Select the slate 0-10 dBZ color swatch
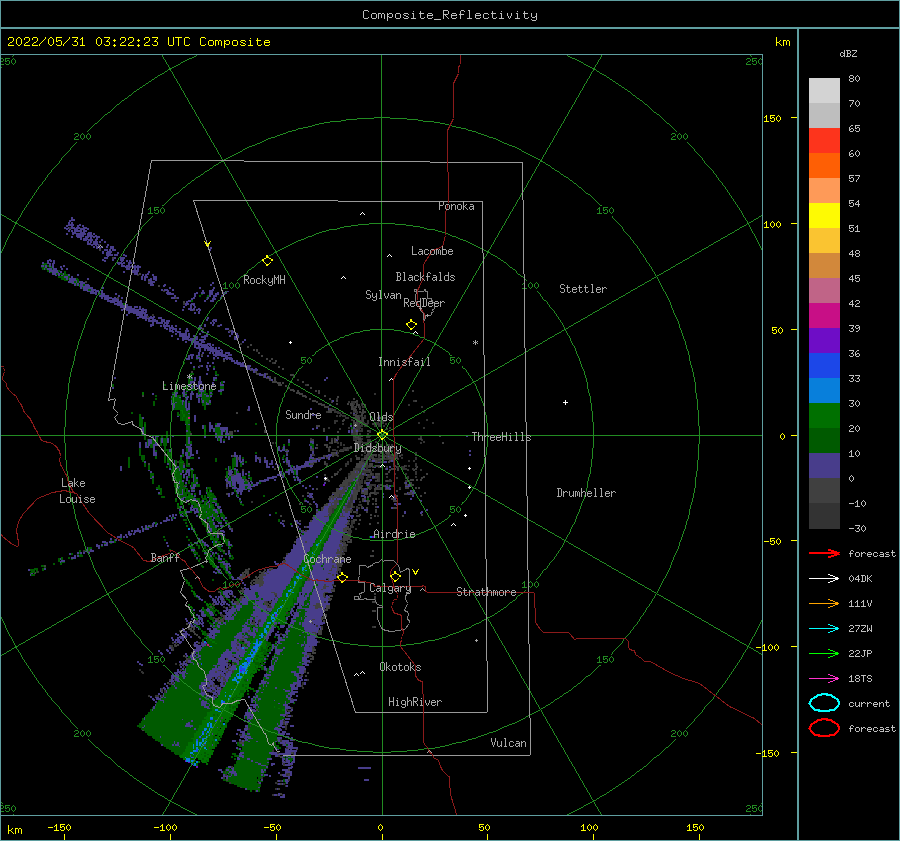Screen dimensions: 900x841 [824, 466]
